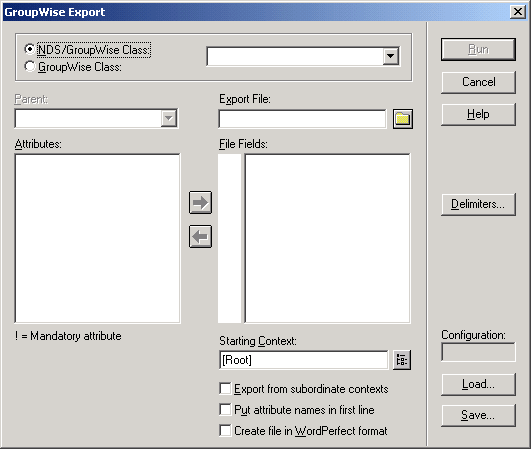Save the current configuration
531x449 pixels.
(478, 415)
